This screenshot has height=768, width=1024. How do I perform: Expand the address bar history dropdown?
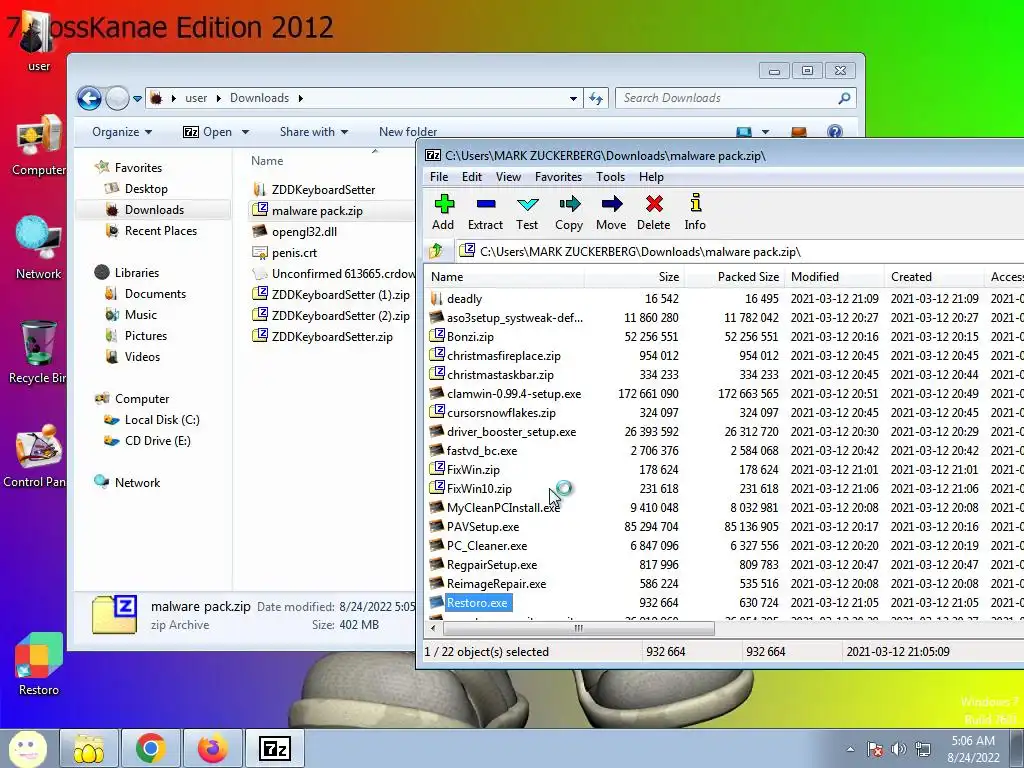pos(573,99)
